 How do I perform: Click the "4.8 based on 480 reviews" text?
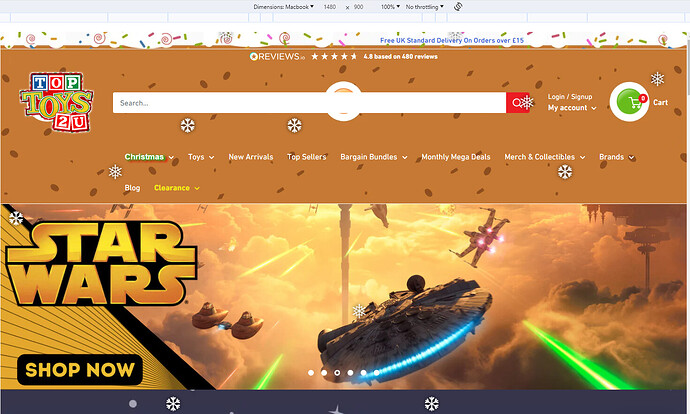pos(400,56)
